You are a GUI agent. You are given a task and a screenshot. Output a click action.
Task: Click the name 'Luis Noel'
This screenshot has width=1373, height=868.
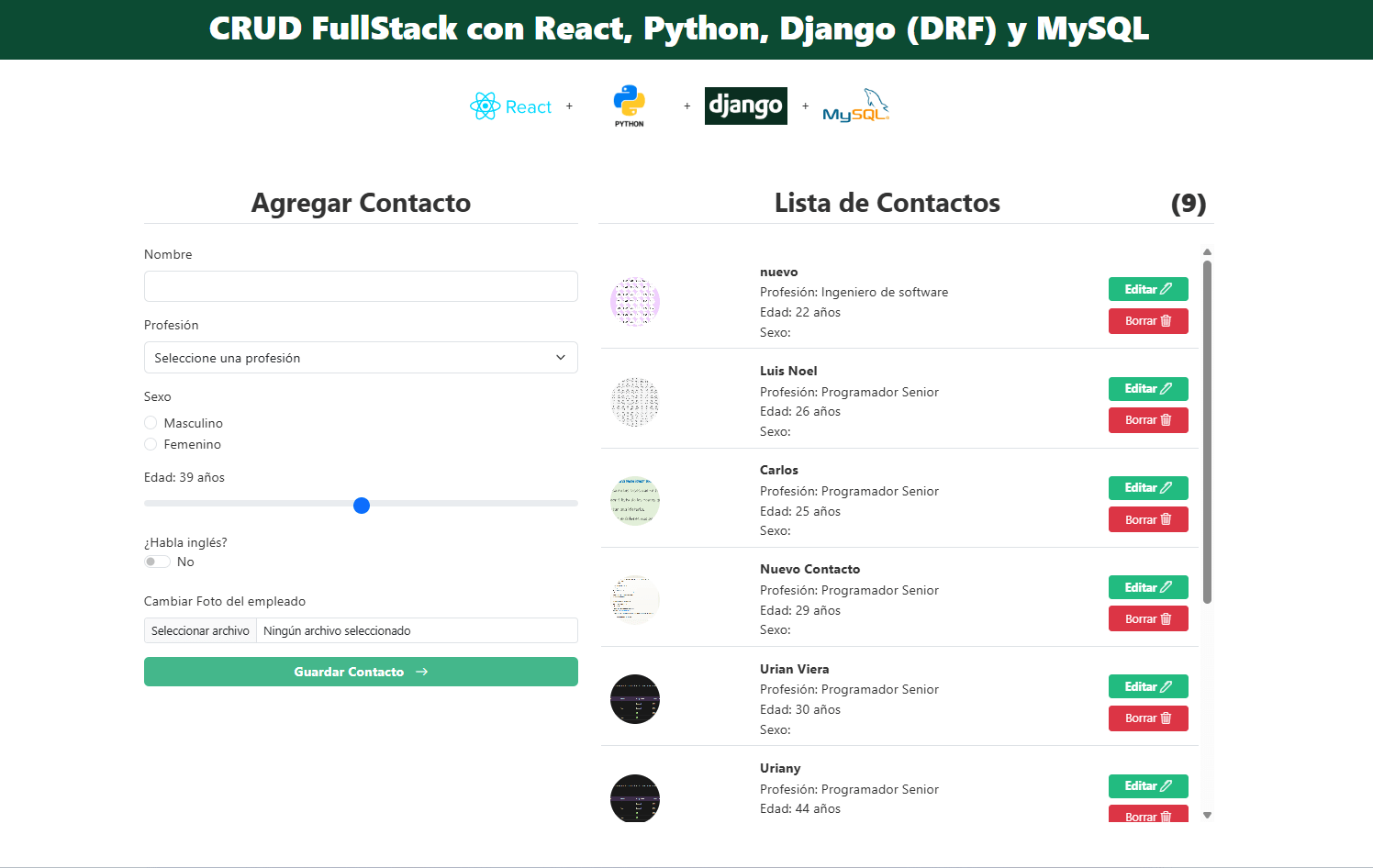788,371
